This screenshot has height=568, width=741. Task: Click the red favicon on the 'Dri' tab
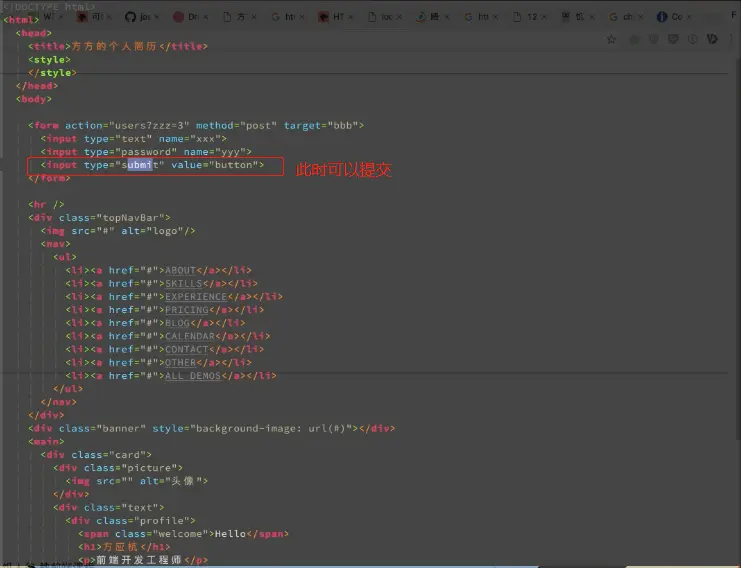coord(178,17)
